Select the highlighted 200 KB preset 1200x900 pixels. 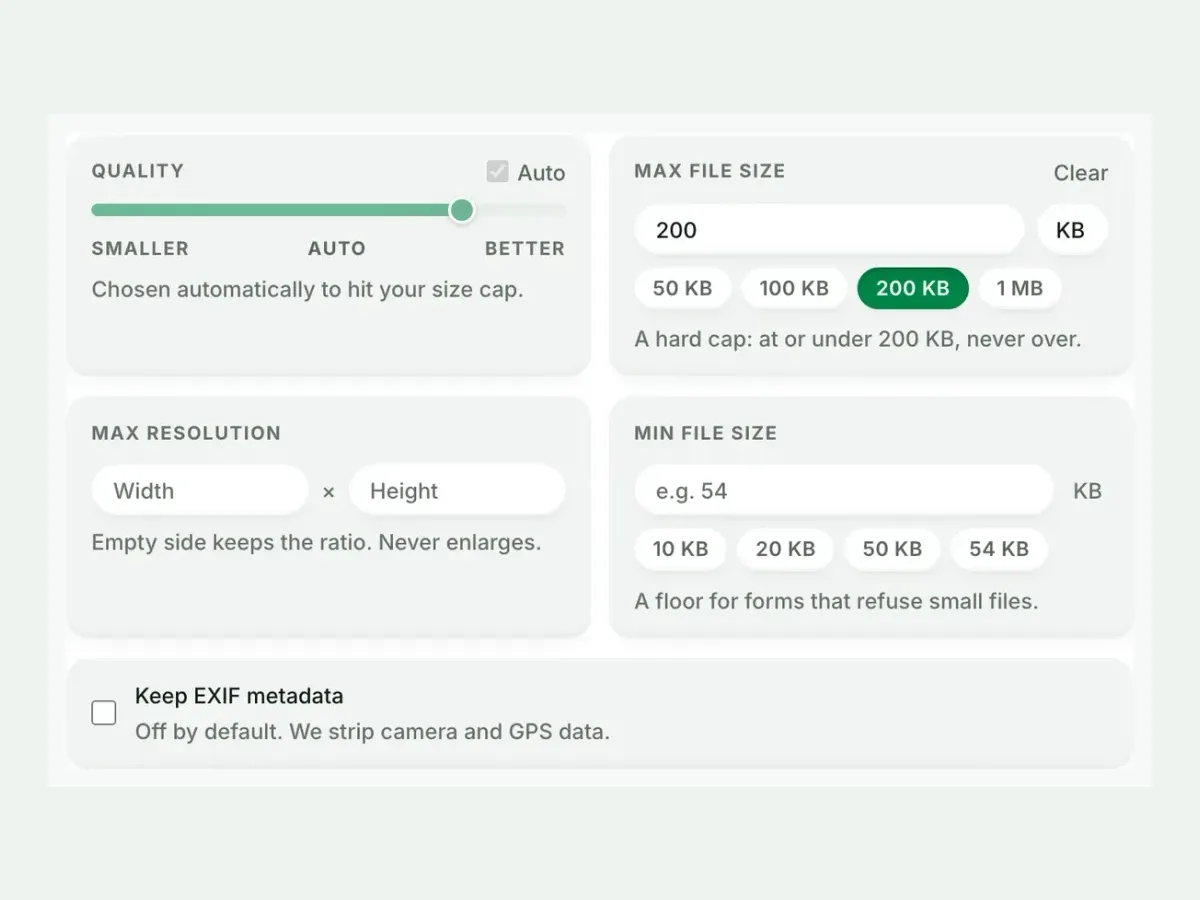pyautogui.click(x=913, y=288)
